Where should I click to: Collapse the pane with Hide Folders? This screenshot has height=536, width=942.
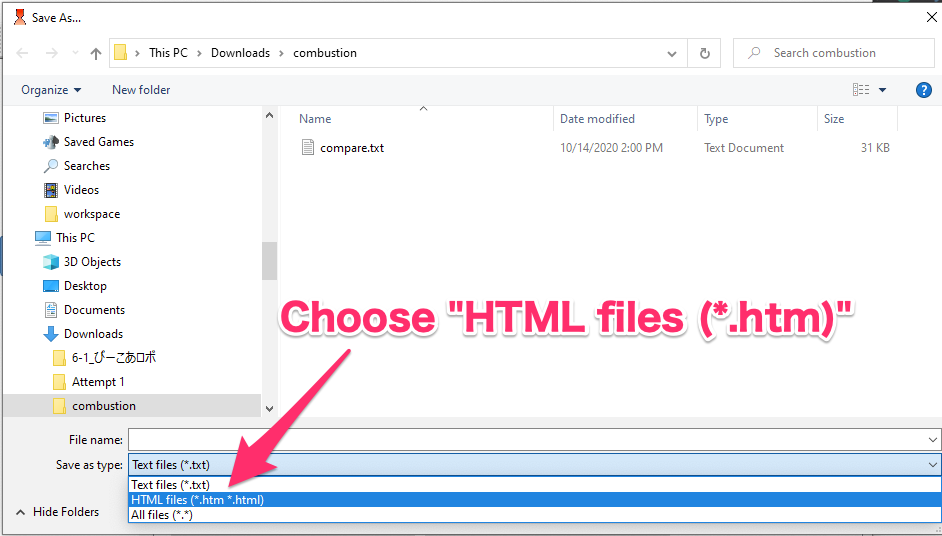tap(57, 512)
